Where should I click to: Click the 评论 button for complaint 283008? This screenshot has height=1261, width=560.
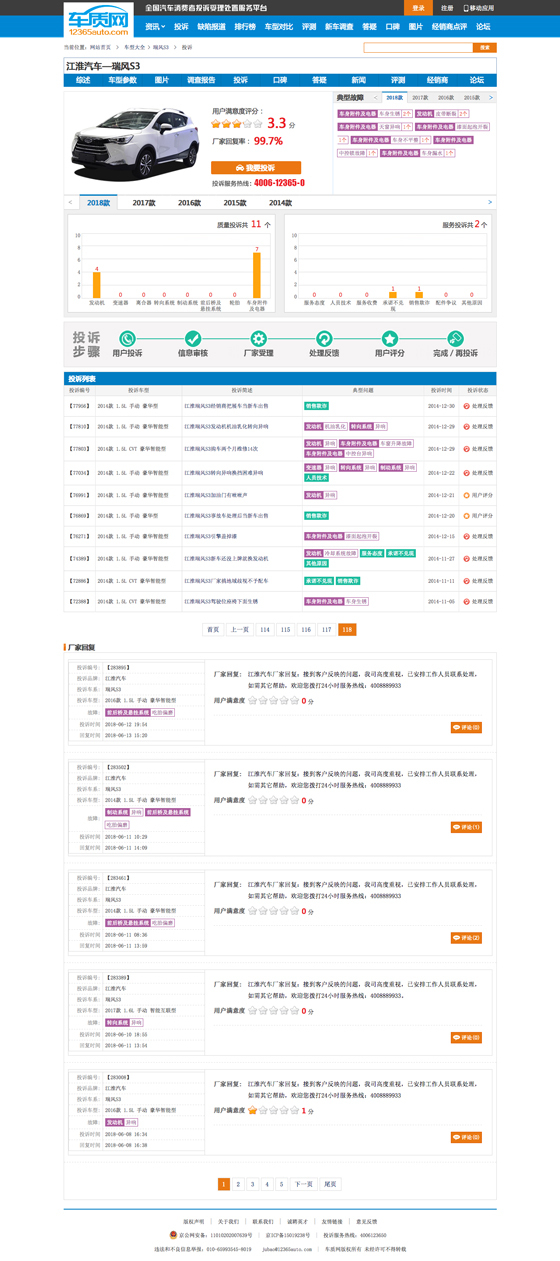[x=466, y=1137]
